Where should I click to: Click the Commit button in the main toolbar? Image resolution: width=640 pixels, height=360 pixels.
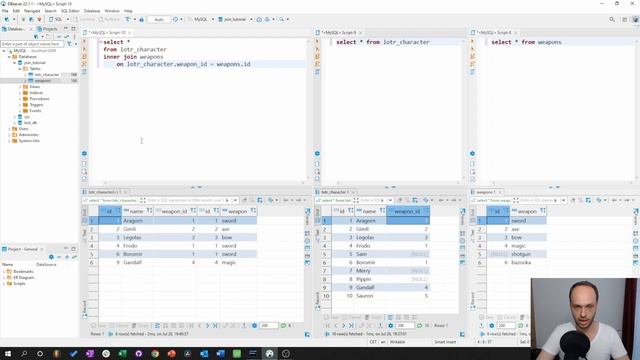84,19
